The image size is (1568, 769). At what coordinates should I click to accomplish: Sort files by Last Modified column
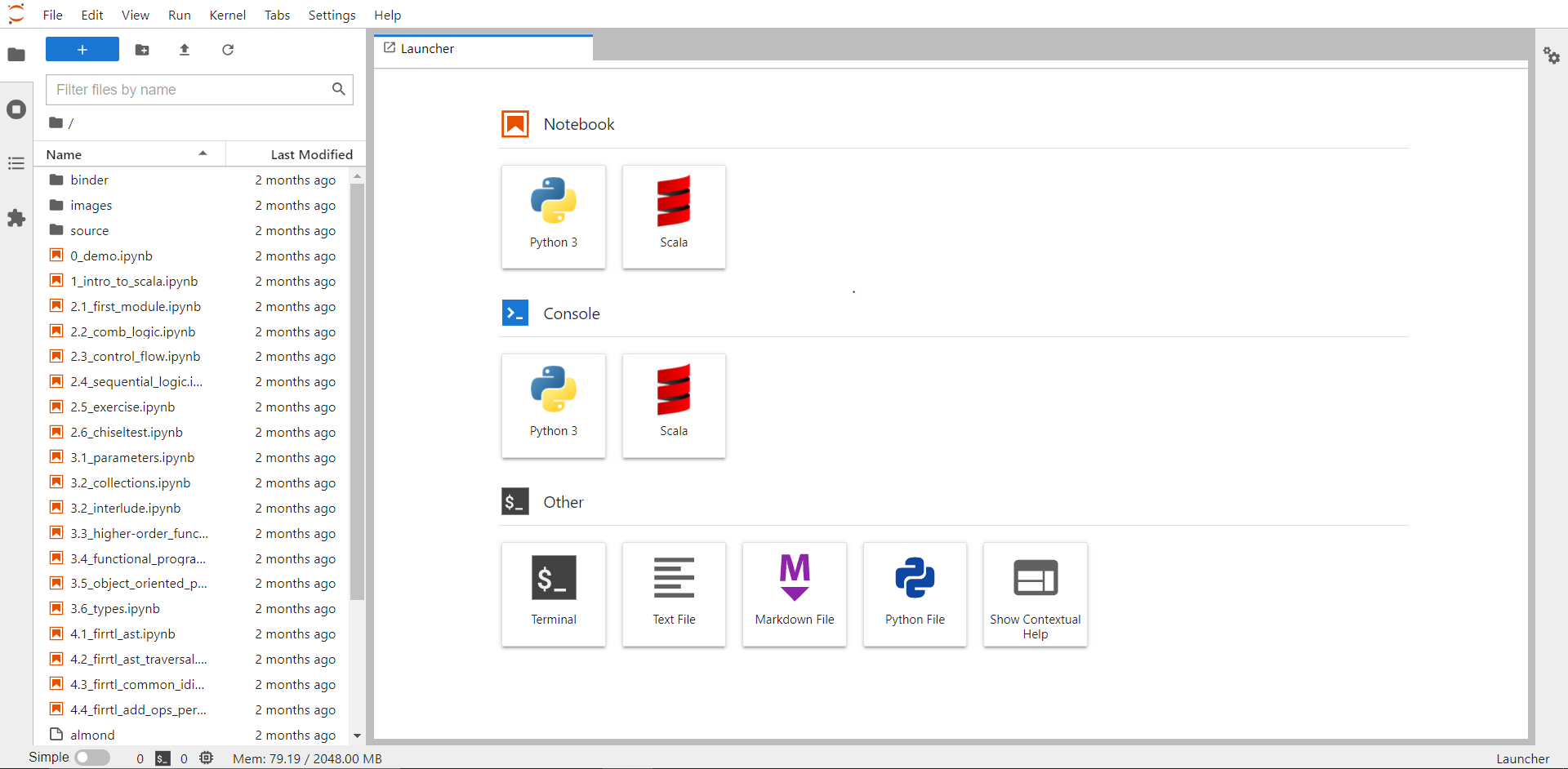click(296, 154)
